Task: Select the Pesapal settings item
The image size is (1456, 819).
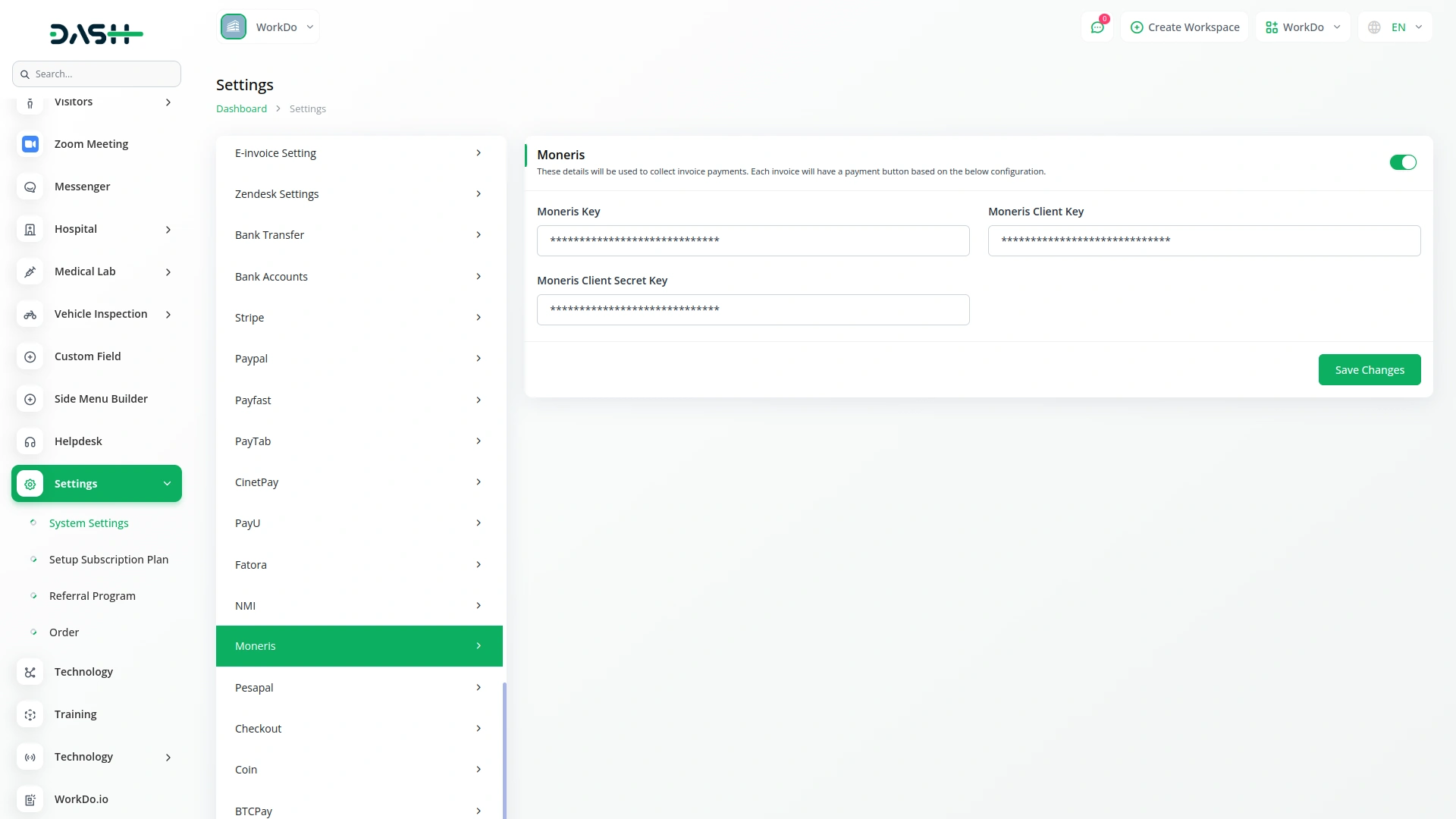Action: point(359,688)
